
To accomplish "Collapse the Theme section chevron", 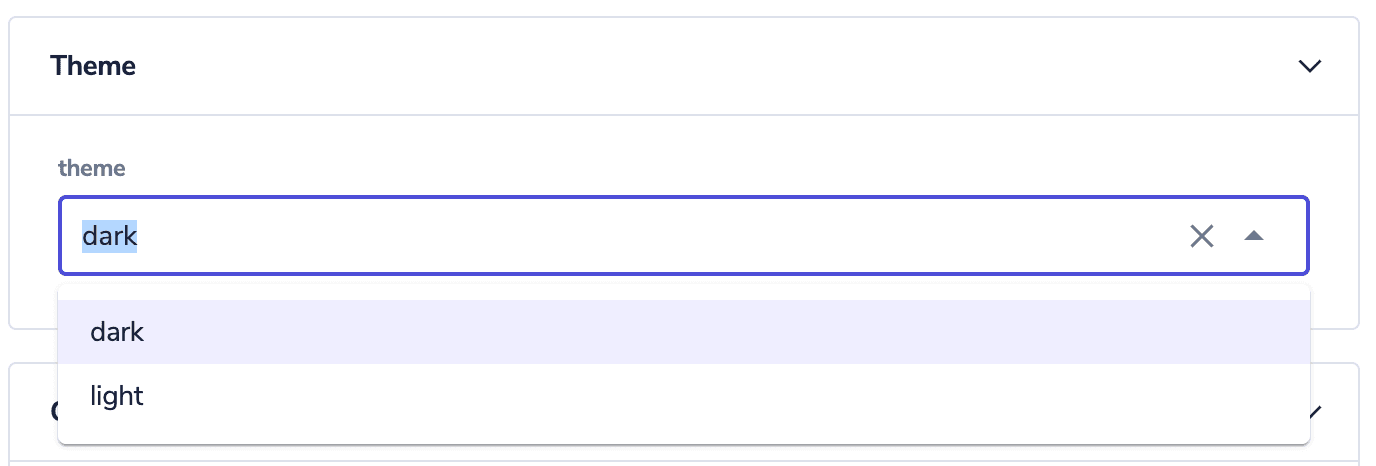I will pos(1309,66).
